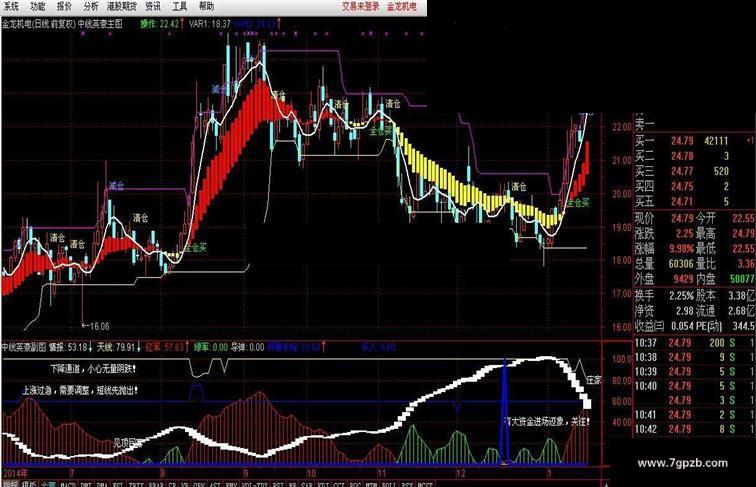Viewport: 756px width, 487px height.
Task: Select the 中线英豪副图 sub-chart title
Action: pyautogui.click(x=24, y=347)
